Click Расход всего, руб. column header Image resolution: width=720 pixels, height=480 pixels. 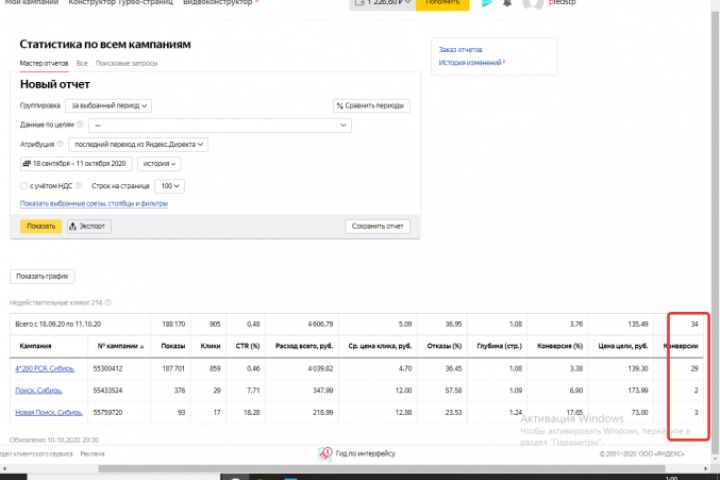pos(304,346)
